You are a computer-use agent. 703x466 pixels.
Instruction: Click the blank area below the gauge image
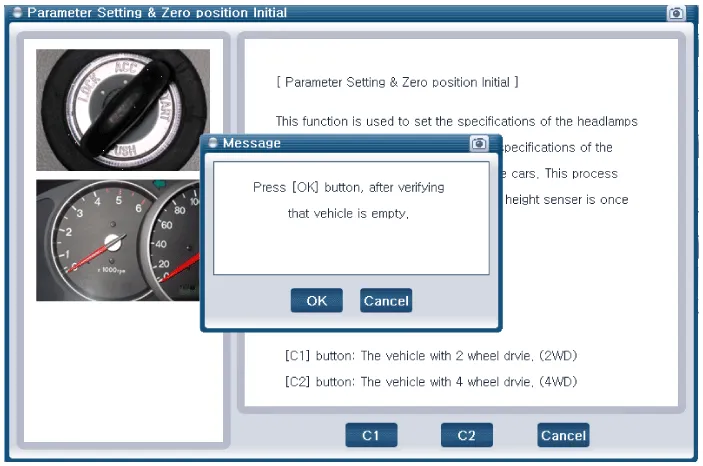[123, 370]
